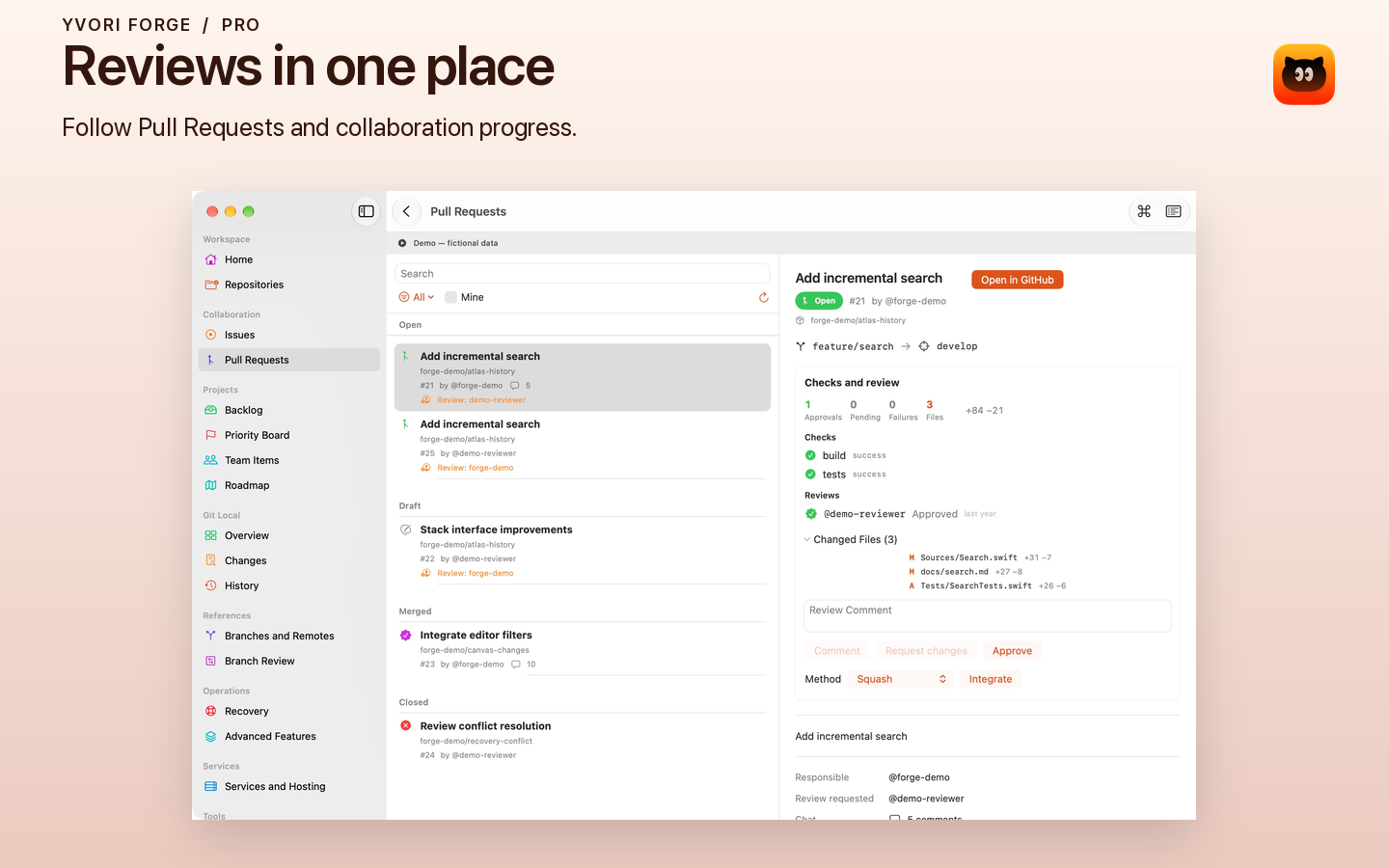Screen dimensions: 1389x868
Task: Click the Branch Review icon
Action: (x=211, y=661)
